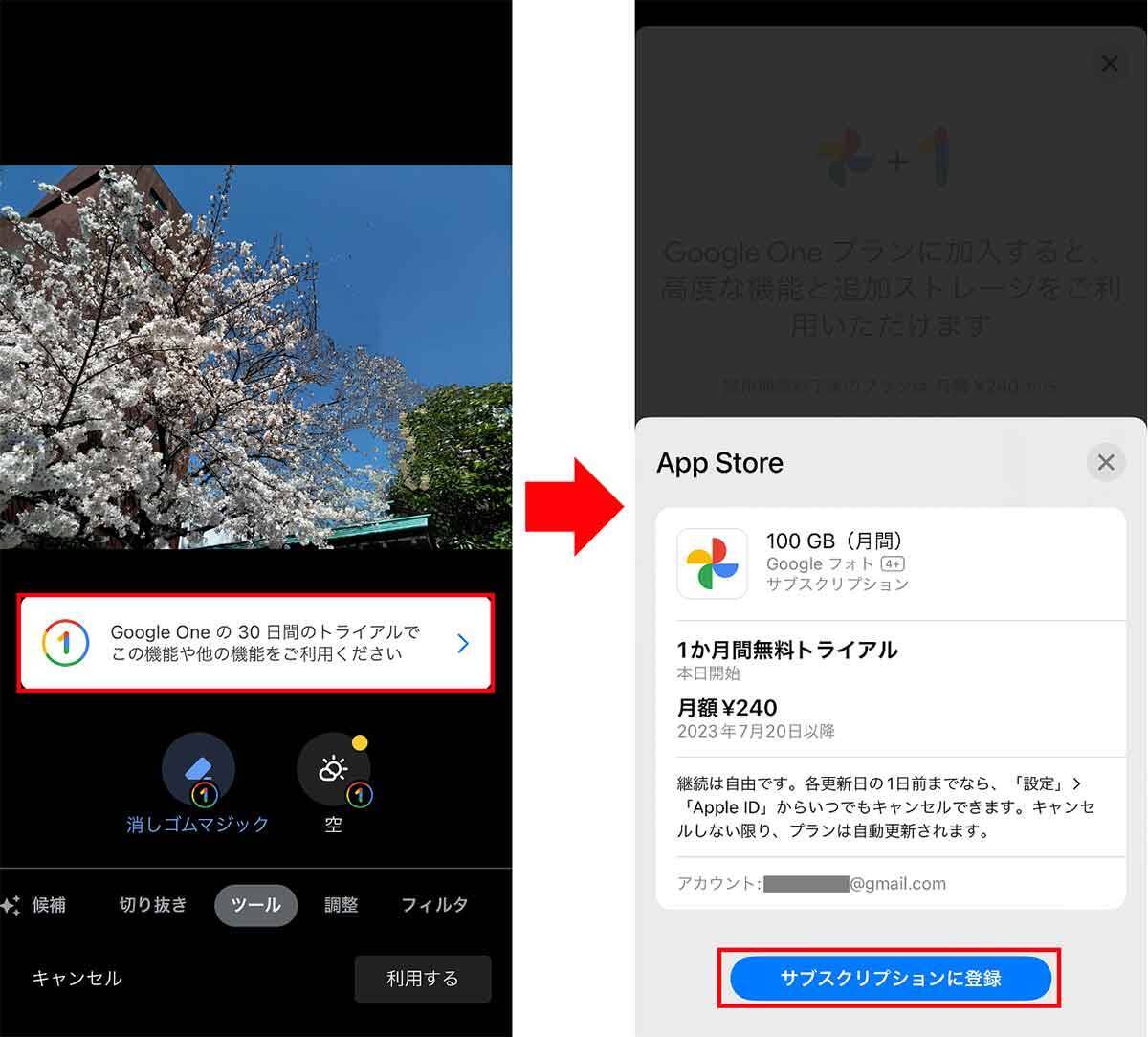
Task: Open the 調整 tab
Action: (x=341, y=905)
